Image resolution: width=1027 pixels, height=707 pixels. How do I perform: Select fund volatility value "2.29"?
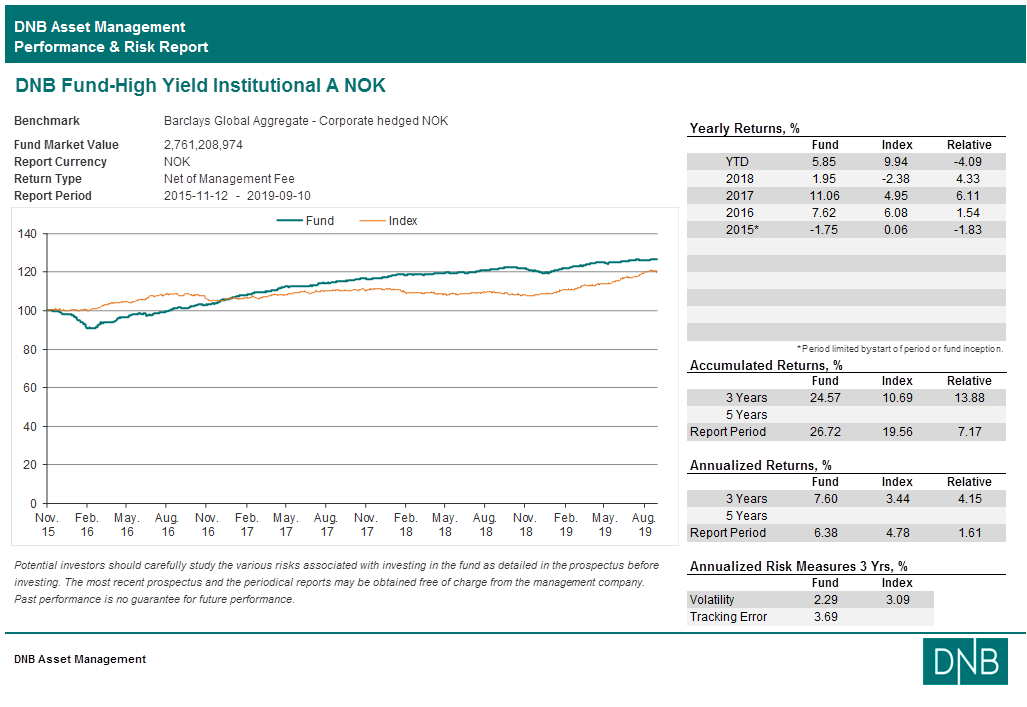[x=825, y=600]
